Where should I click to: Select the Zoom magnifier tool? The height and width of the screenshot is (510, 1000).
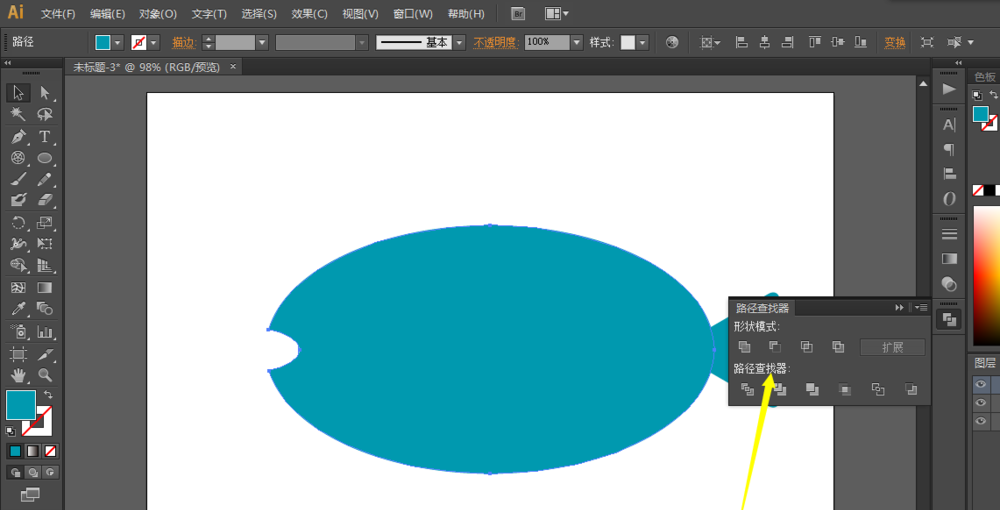45,374
